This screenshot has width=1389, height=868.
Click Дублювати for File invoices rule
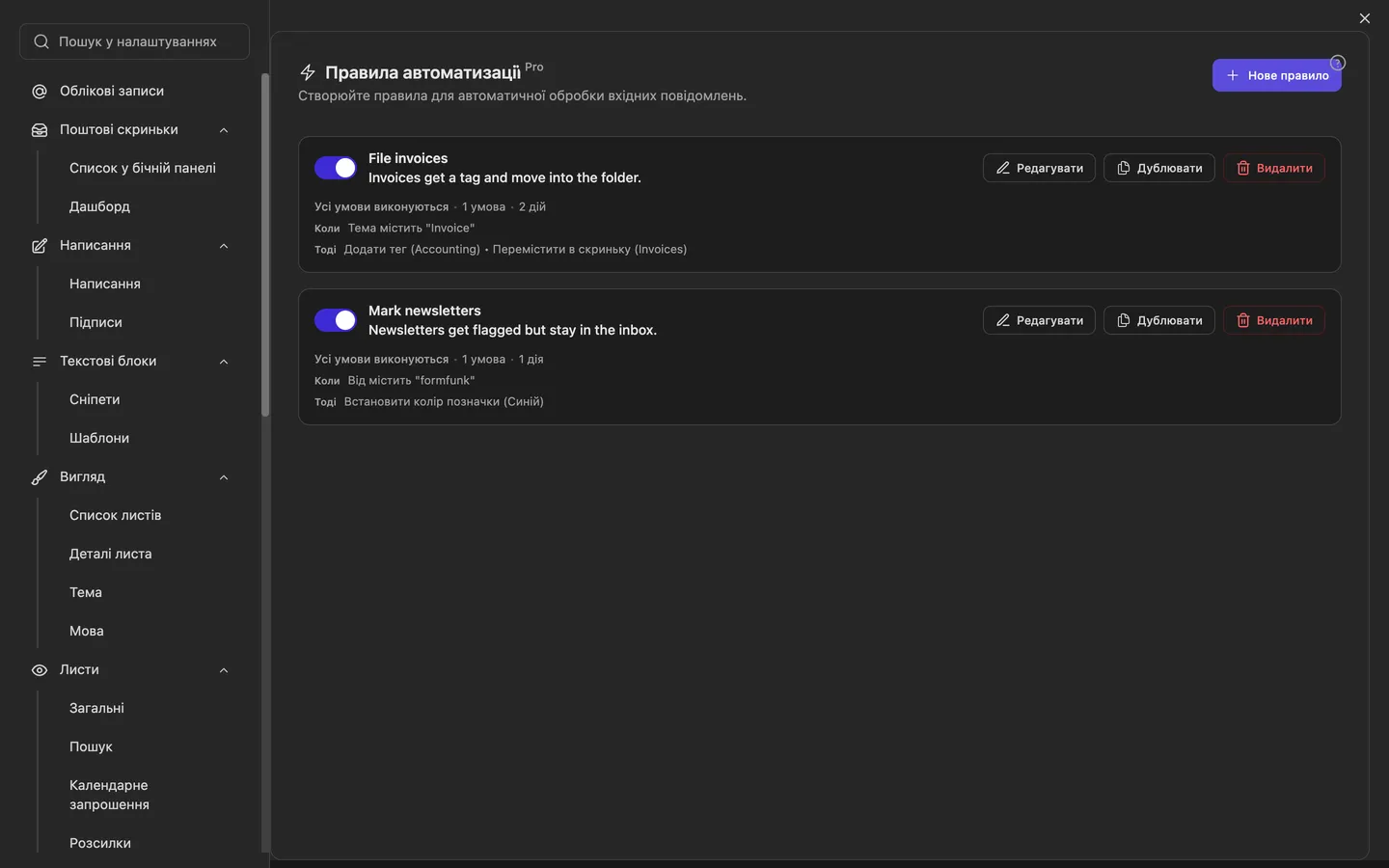[x=1159, y=168]
